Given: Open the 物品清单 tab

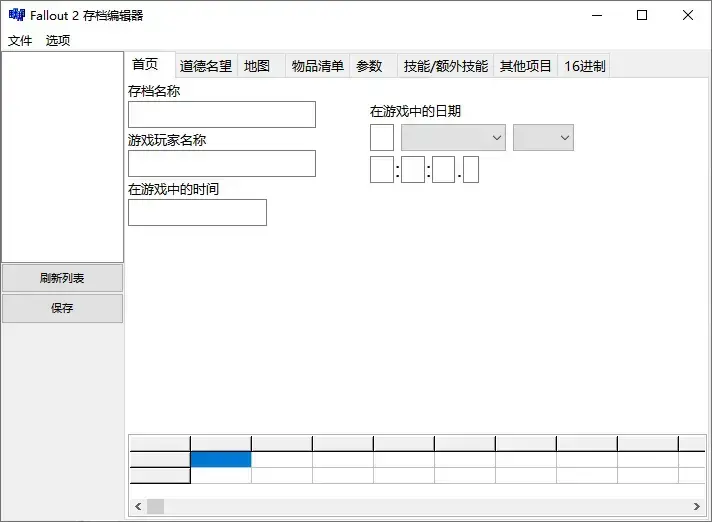Looking at the screenshot, I should [317, 66].
